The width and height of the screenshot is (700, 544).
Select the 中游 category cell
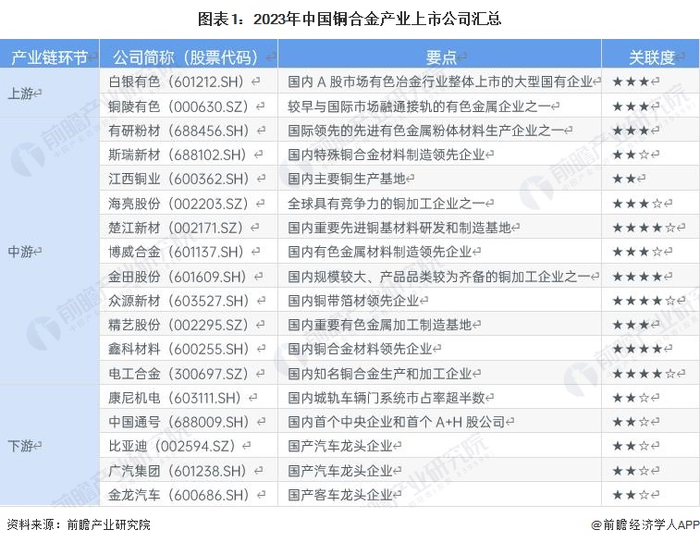(49, 252)
